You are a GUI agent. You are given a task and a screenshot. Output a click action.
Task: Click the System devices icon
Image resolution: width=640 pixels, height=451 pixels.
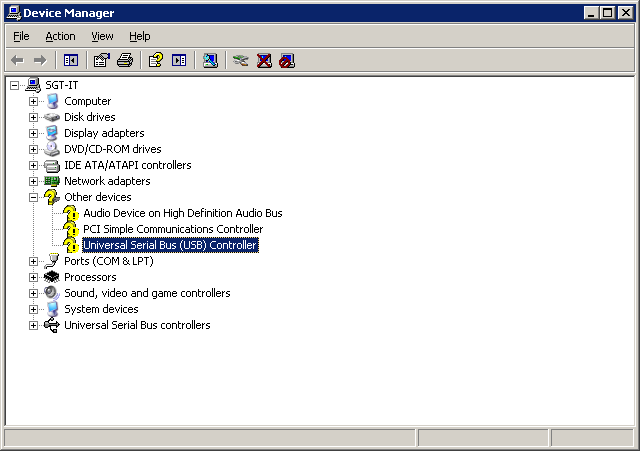[52, 309]
